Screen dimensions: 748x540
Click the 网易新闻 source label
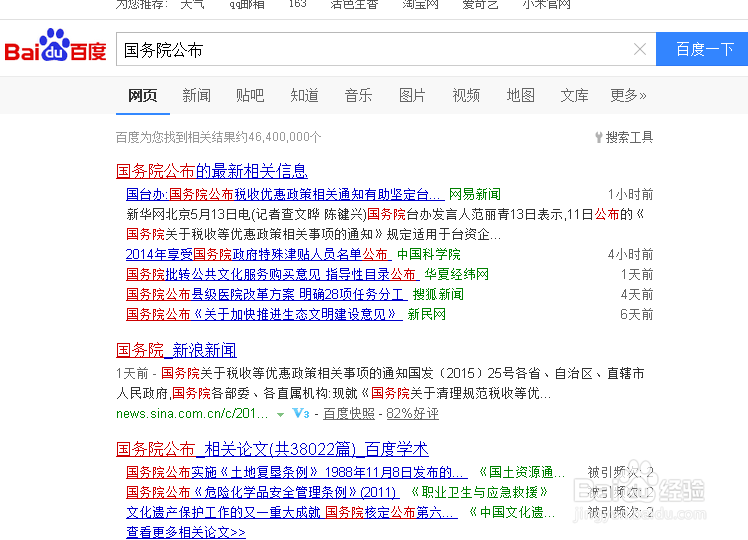pyautogui.click(x=475, y=194)
